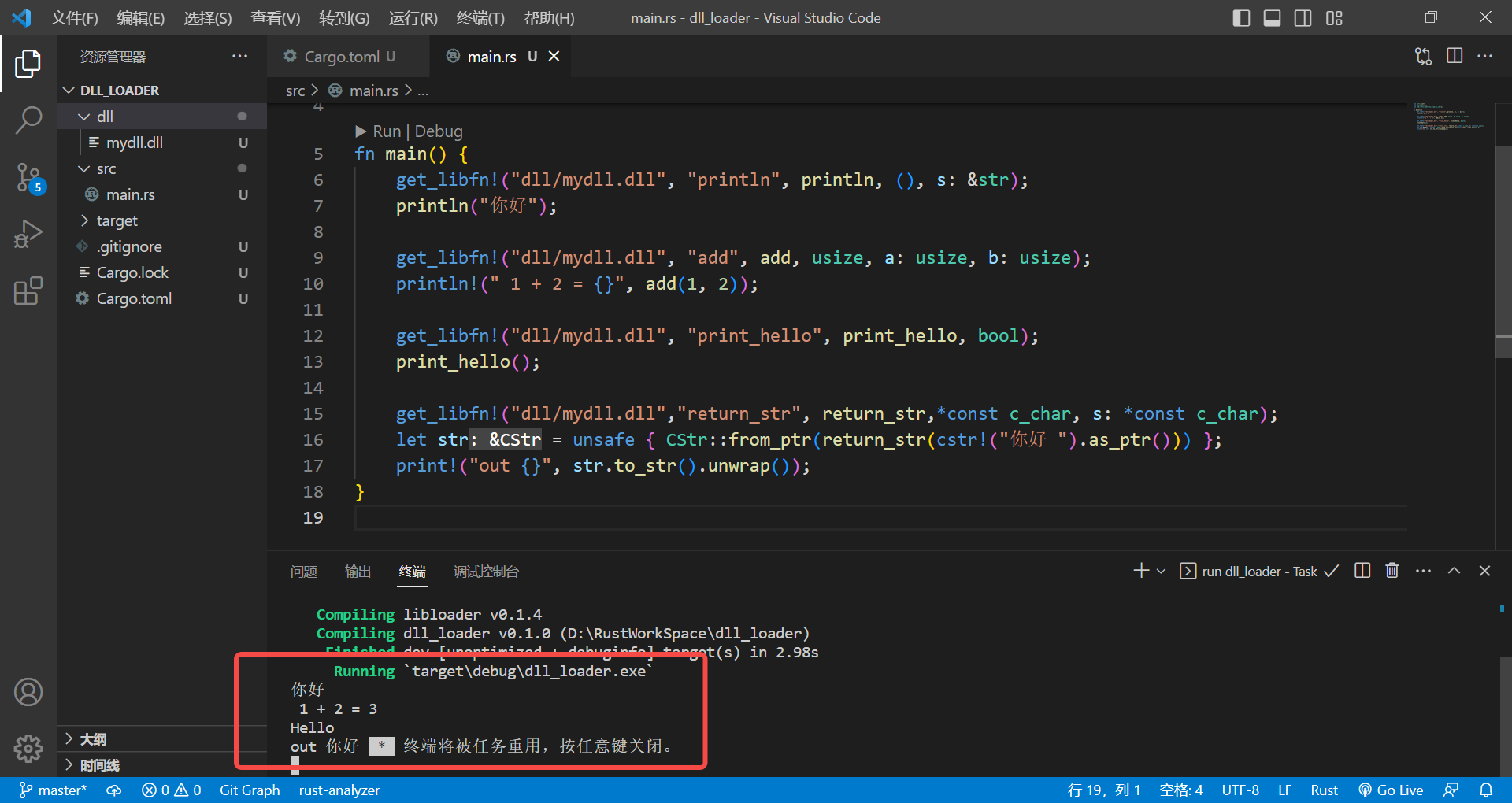
Task: Click the Debug code lens above main
Action: [439, 131]
